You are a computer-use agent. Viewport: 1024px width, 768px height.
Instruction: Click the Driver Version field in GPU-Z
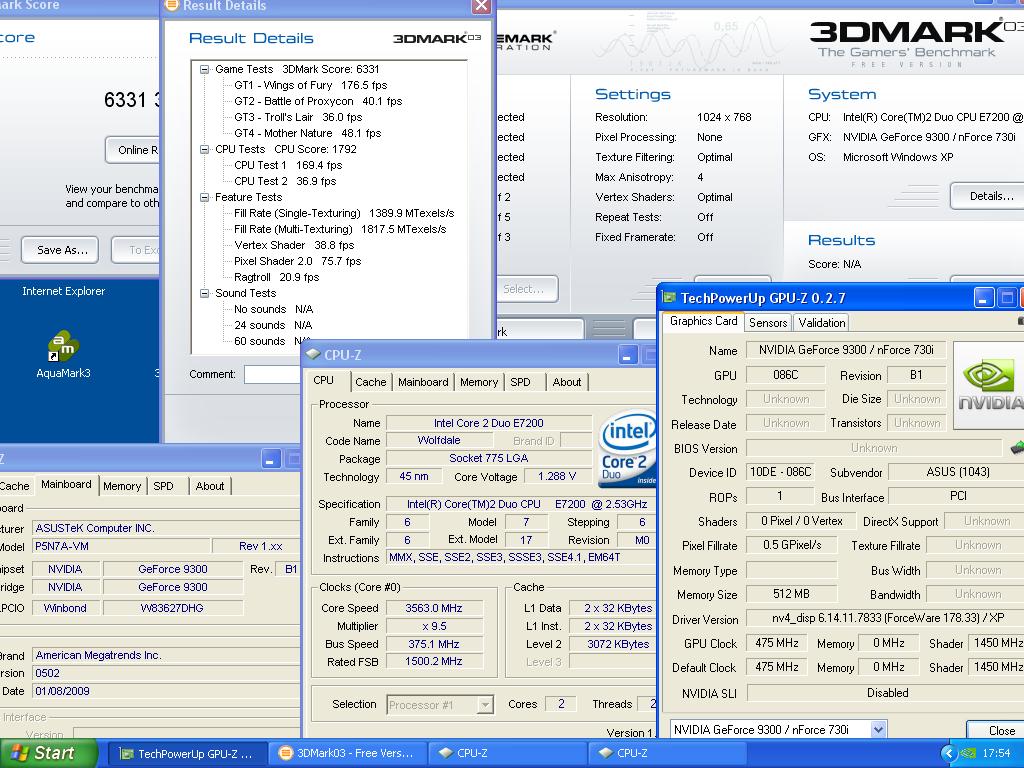tap(884, 618)
